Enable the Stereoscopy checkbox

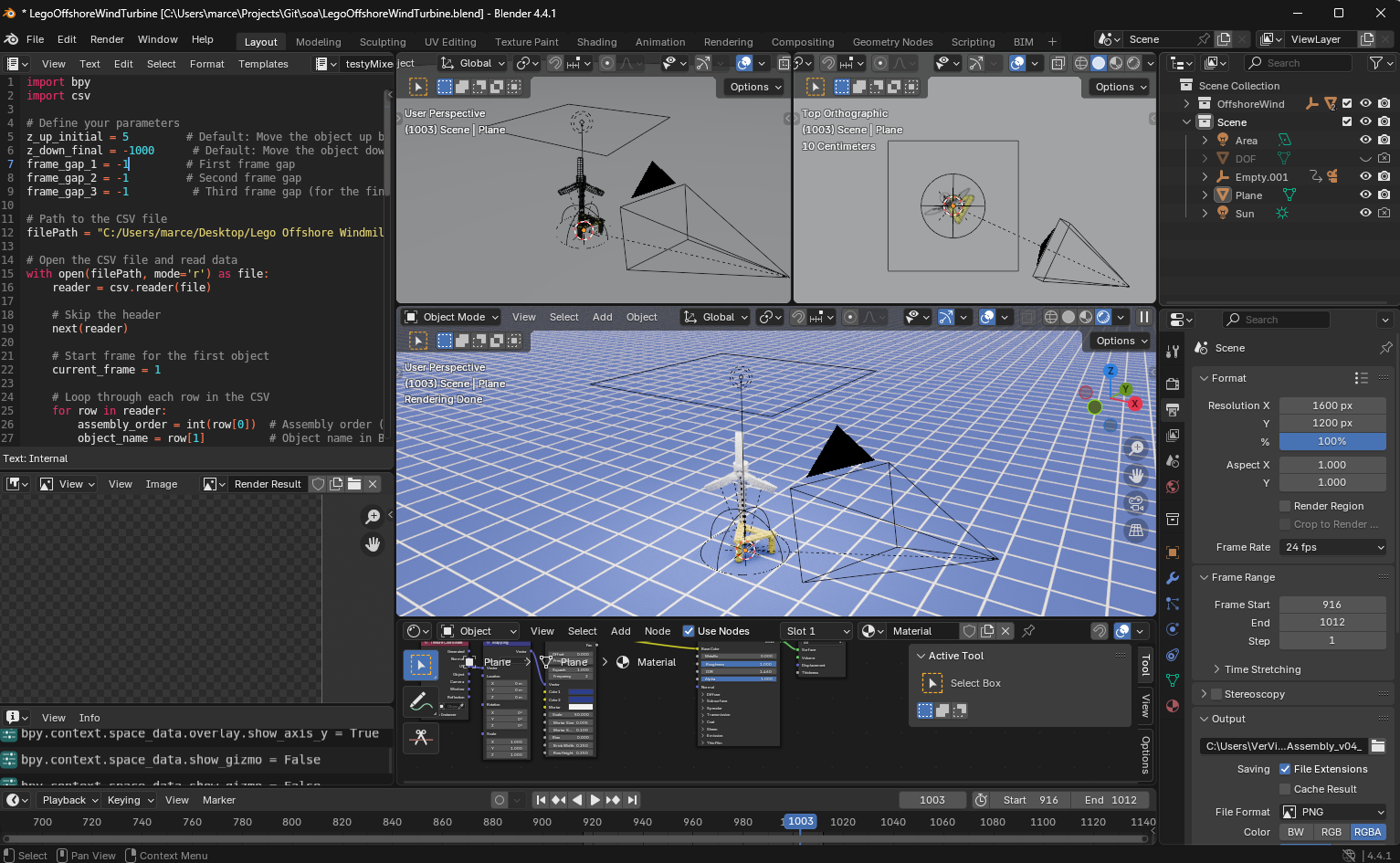tap(1216, 694)
